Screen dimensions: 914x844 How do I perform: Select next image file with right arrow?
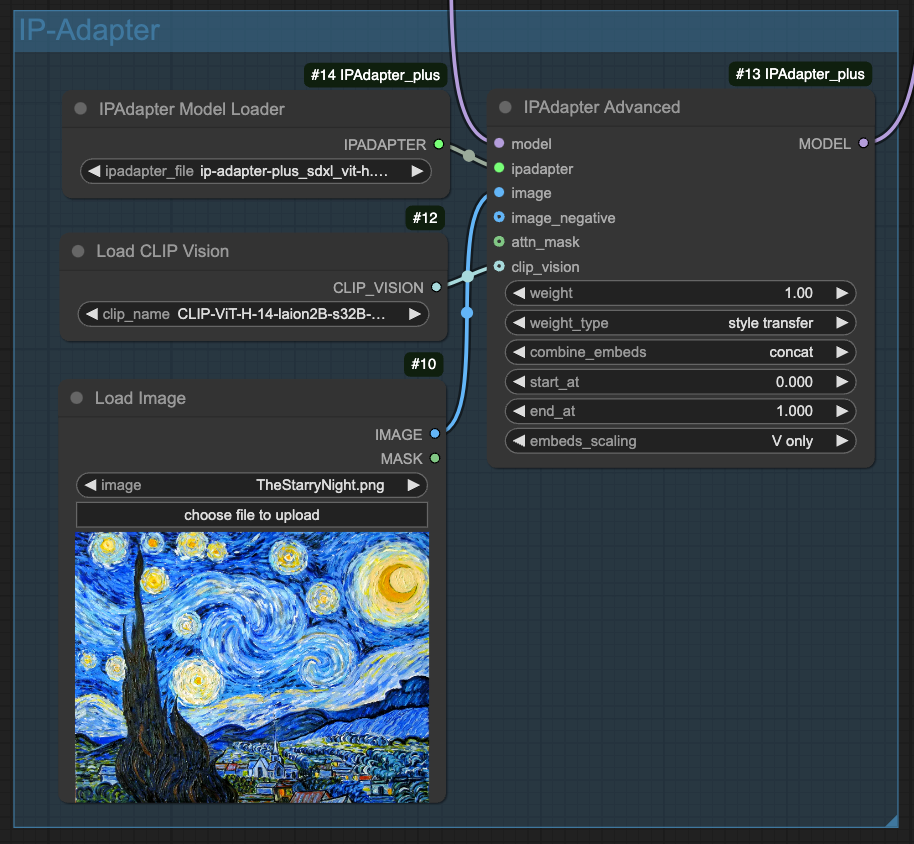click(x=413, y=485)
